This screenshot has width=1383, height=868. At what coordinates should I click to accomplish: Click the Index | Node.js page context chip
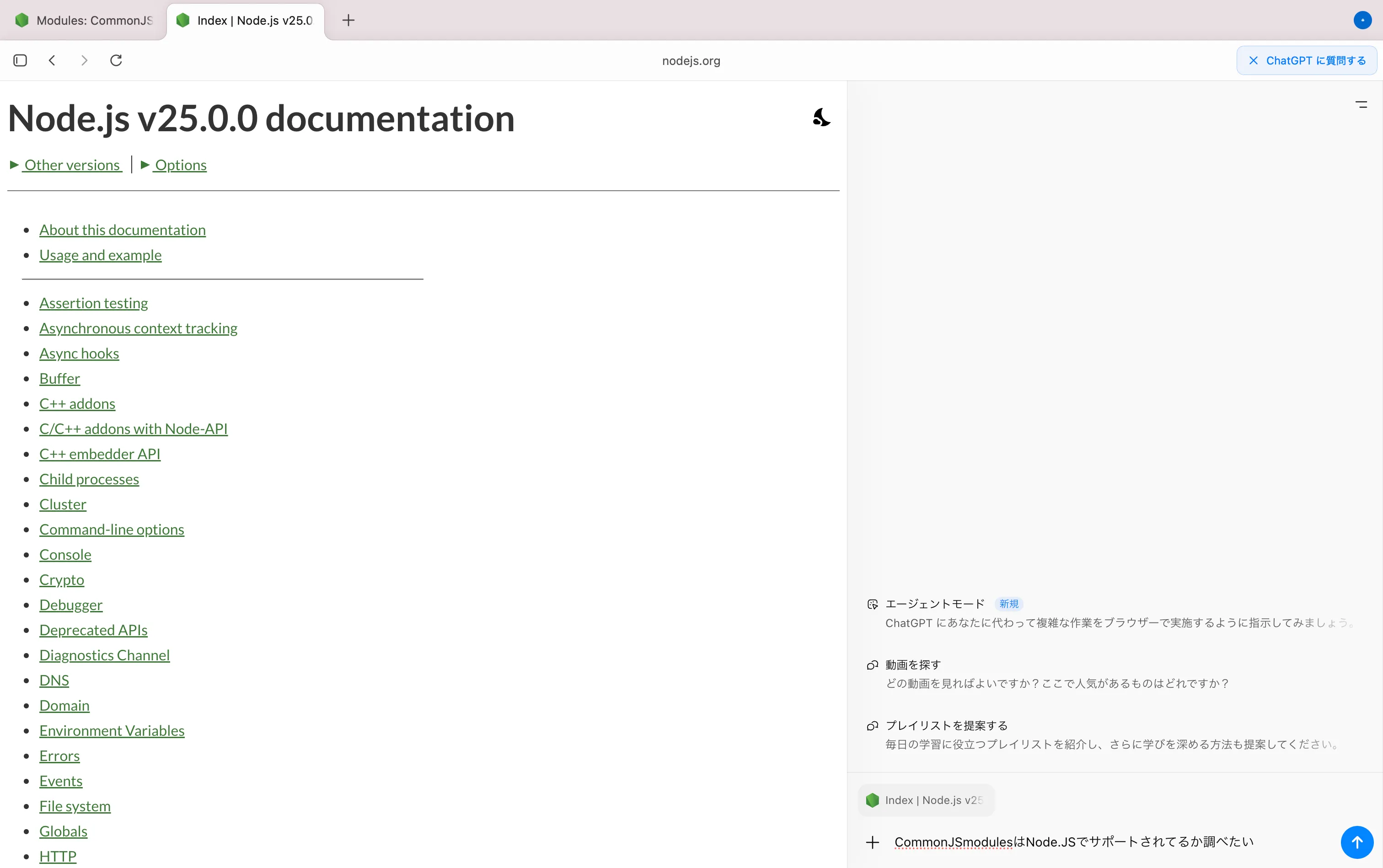(926, 800)
